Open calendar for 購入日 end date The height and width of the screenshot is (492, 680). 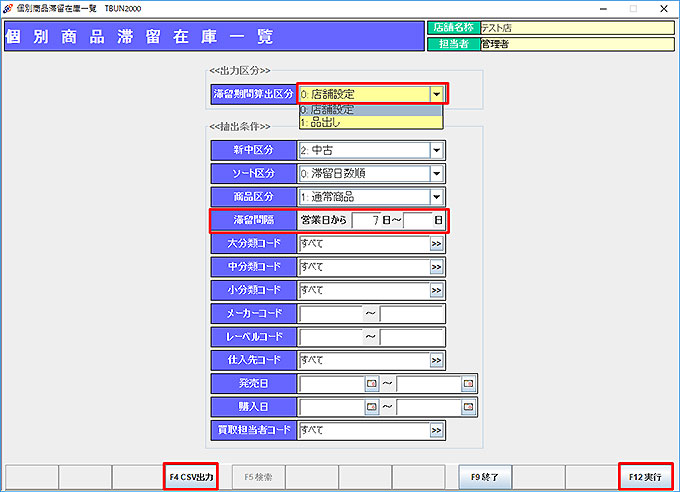click(468, 407)
